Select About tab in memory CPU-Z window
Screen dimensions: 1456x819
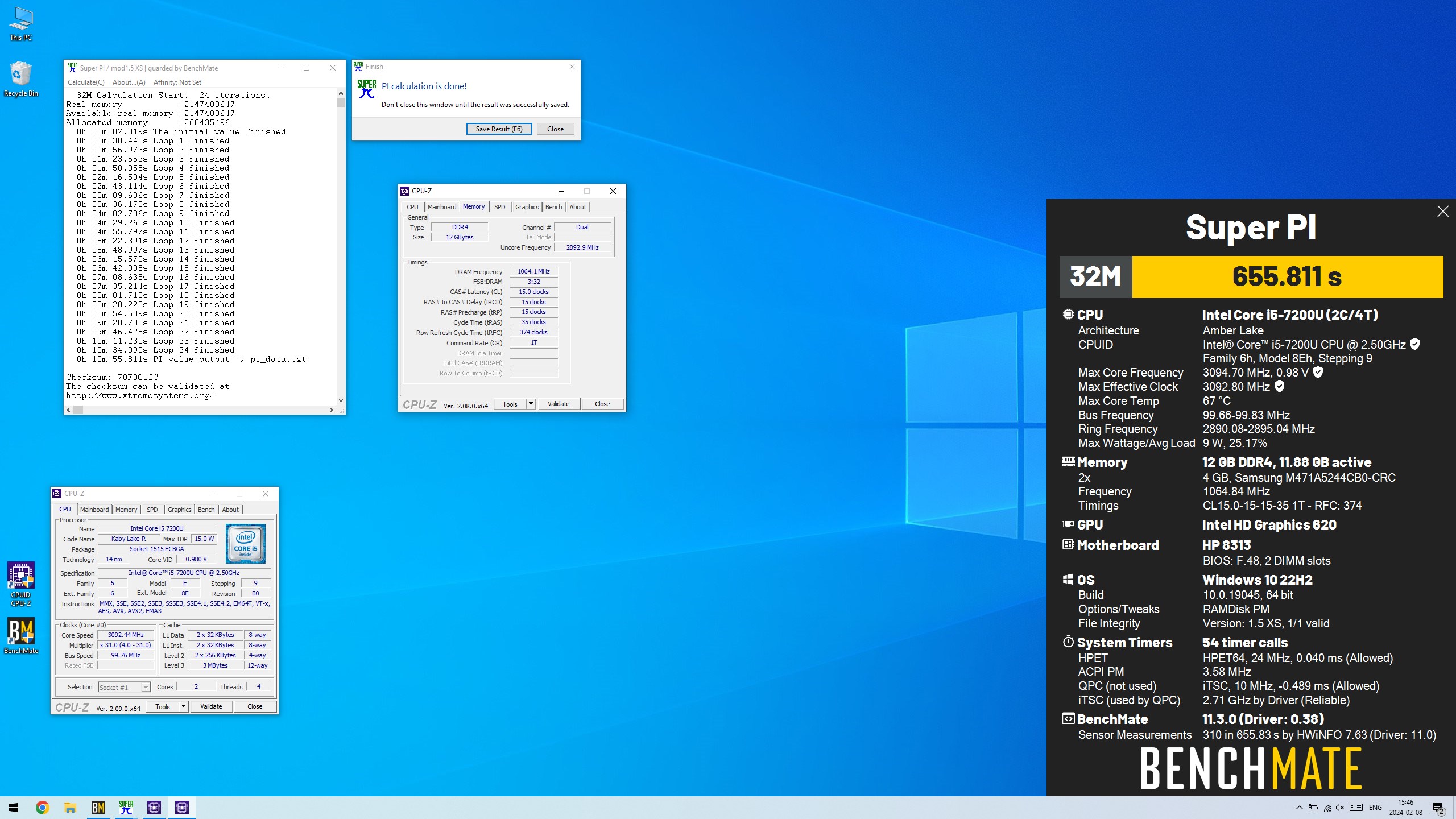(578, 207)
